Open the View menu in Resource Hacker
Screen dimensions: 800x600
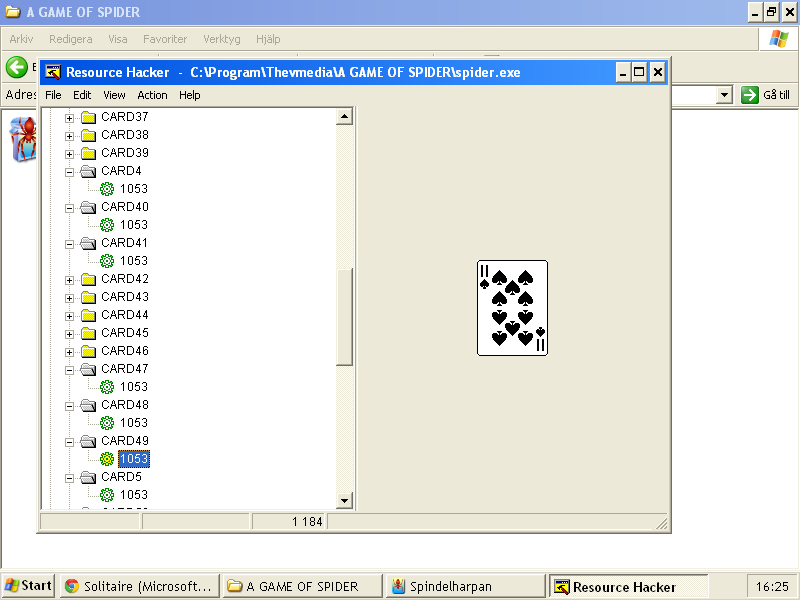114,95
